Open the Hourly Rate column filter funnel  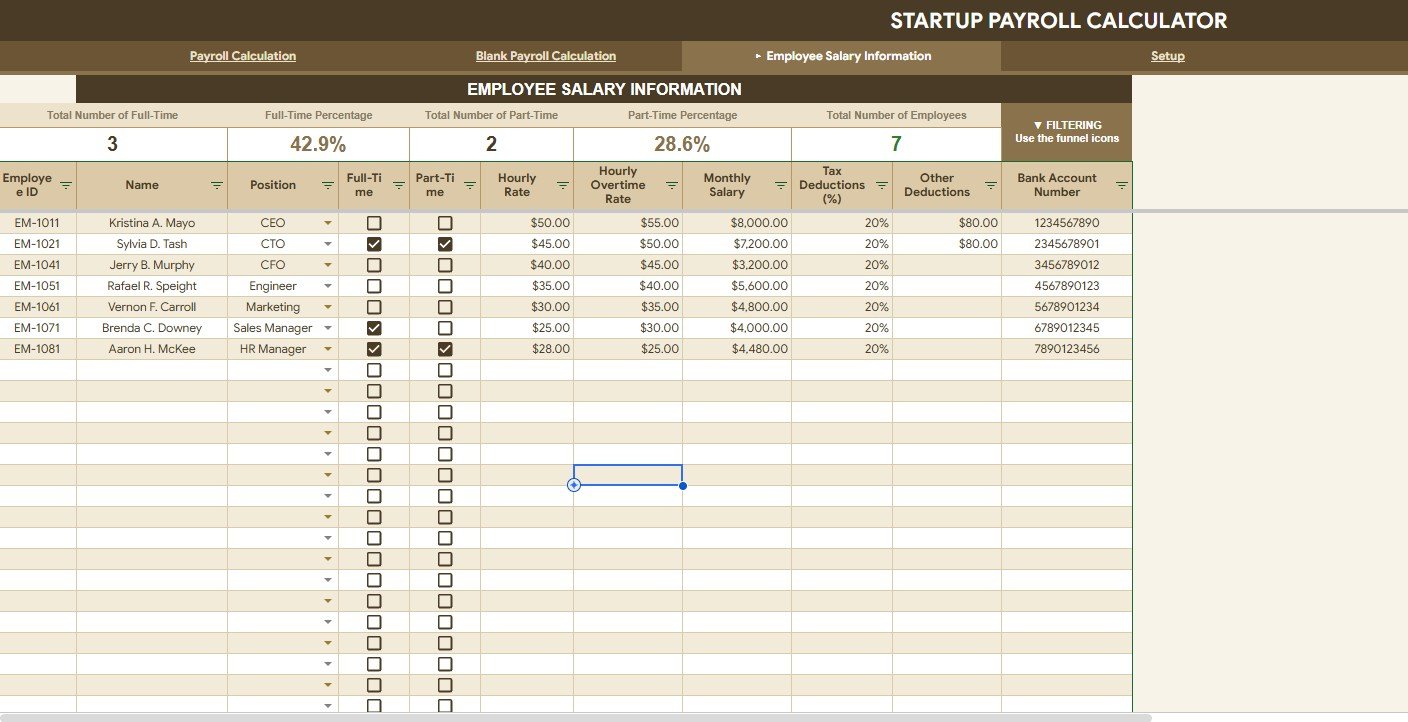pyautogui.click(x=562, y=186)
